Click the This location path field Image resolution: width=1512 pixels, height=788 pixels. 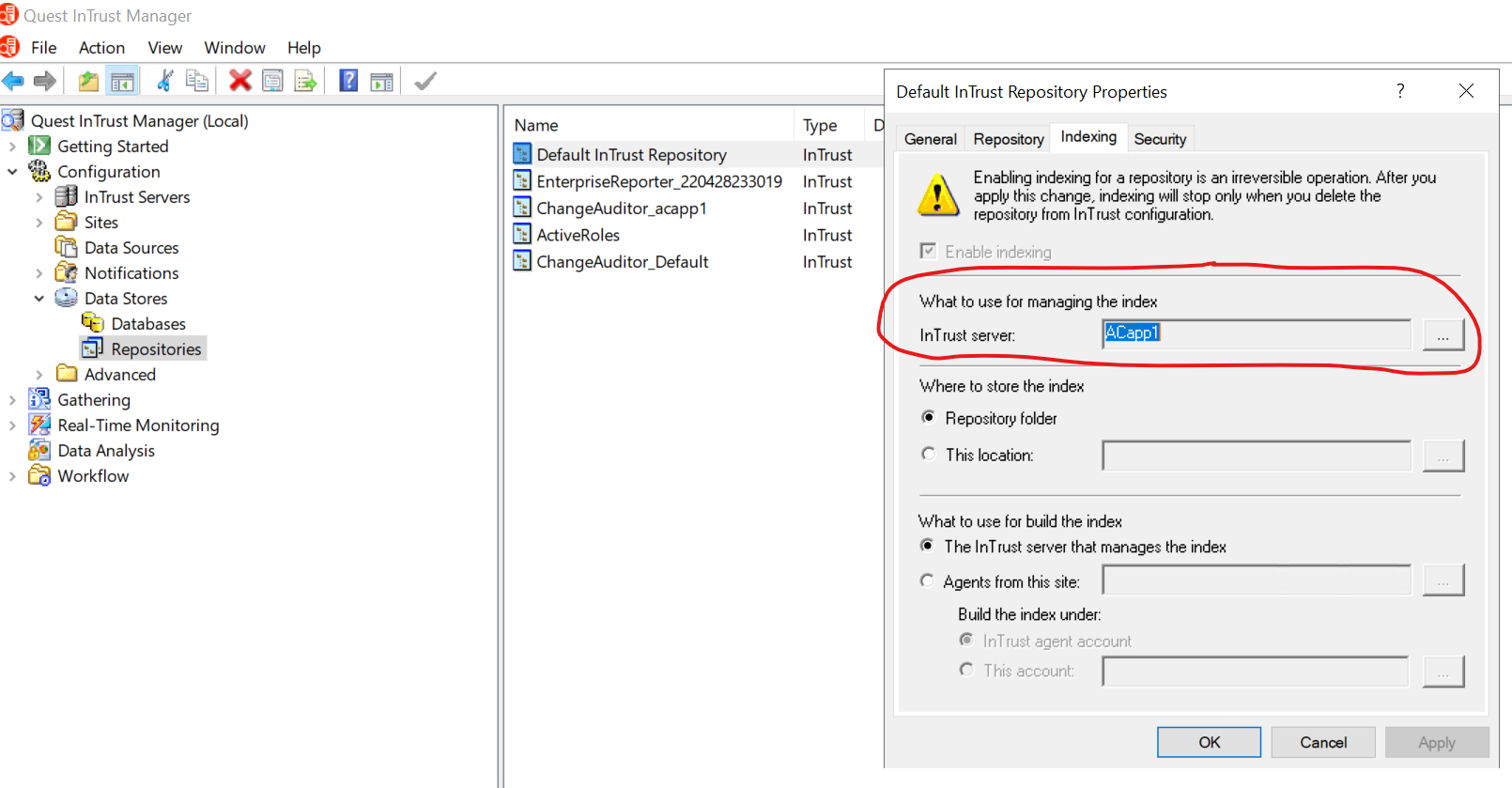(1257, 456)
